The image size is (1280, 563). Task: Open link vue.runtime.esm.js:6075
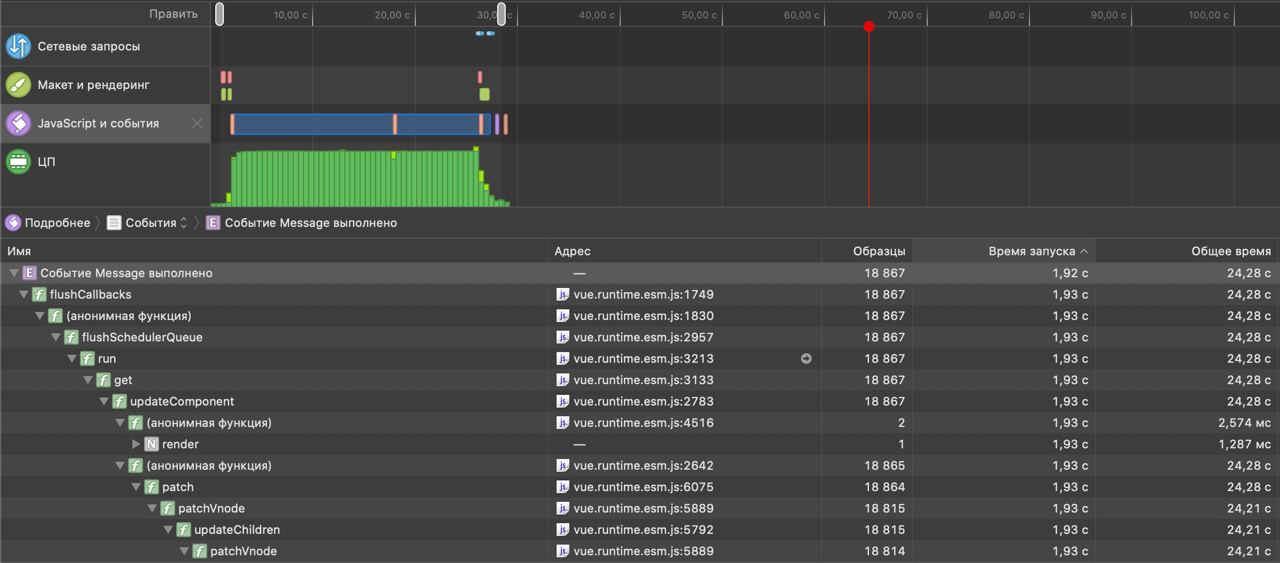click(643, 487)
